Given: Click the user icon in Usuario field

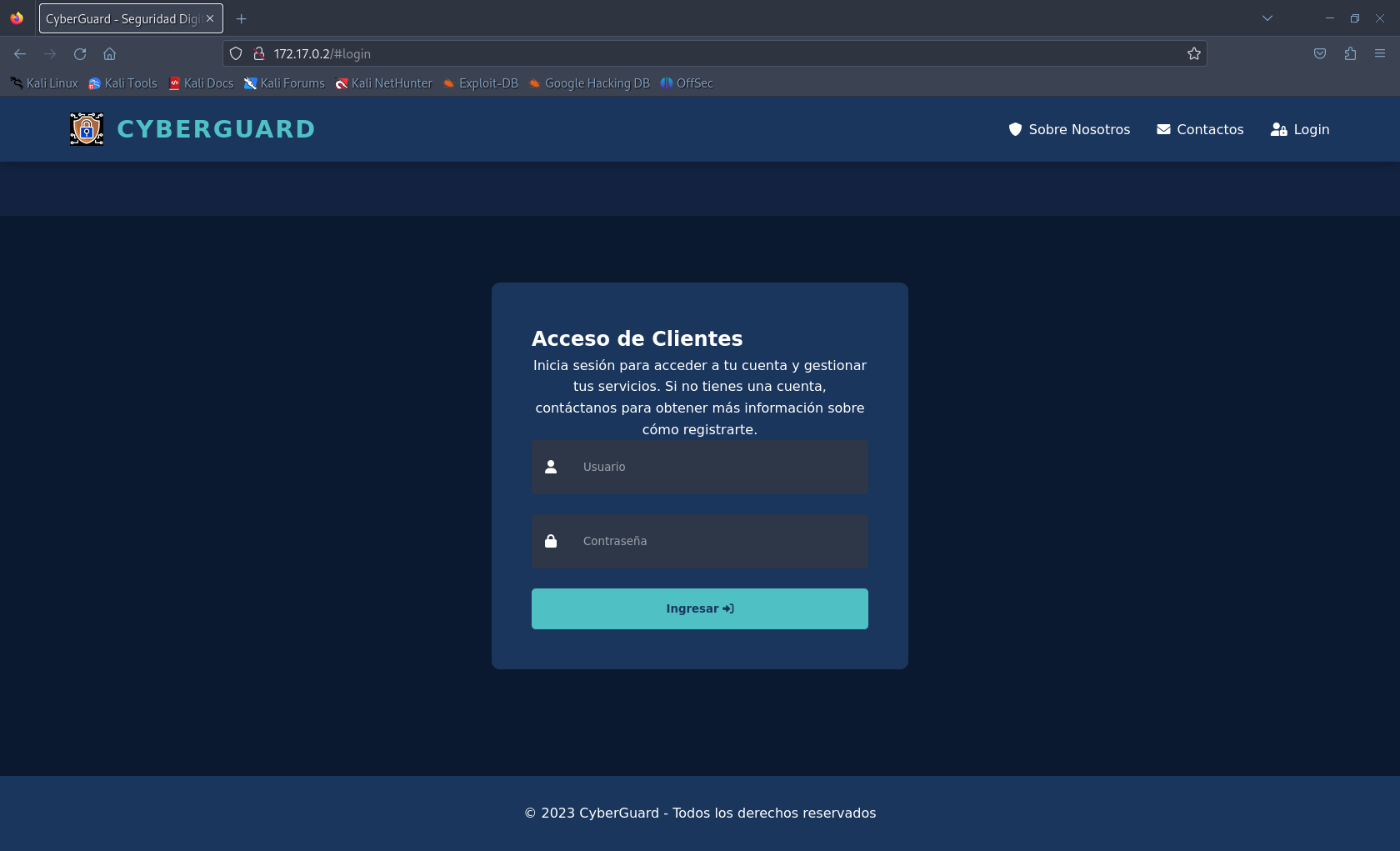Looking at the screenshot, I should tap(551, 467).
